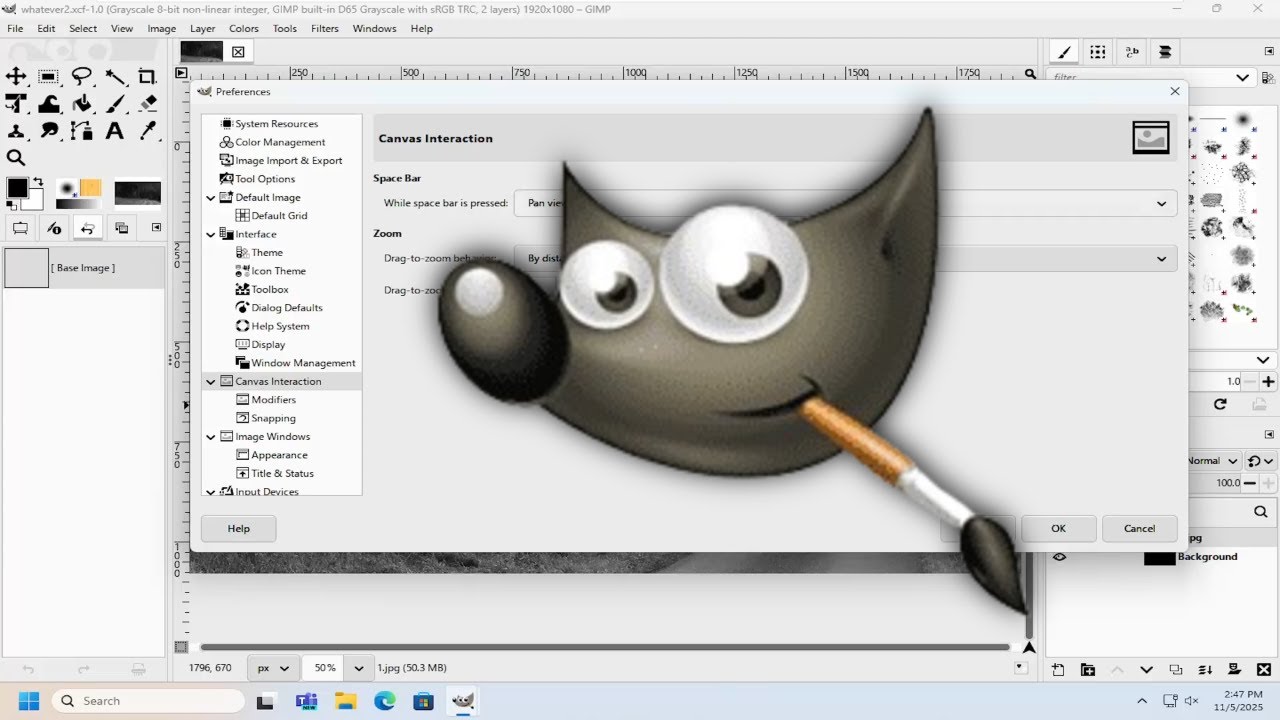Screen dimensions: 1280x720
Task: Cancel the Preferences dialog
Action: click(x=1139, y=528)
